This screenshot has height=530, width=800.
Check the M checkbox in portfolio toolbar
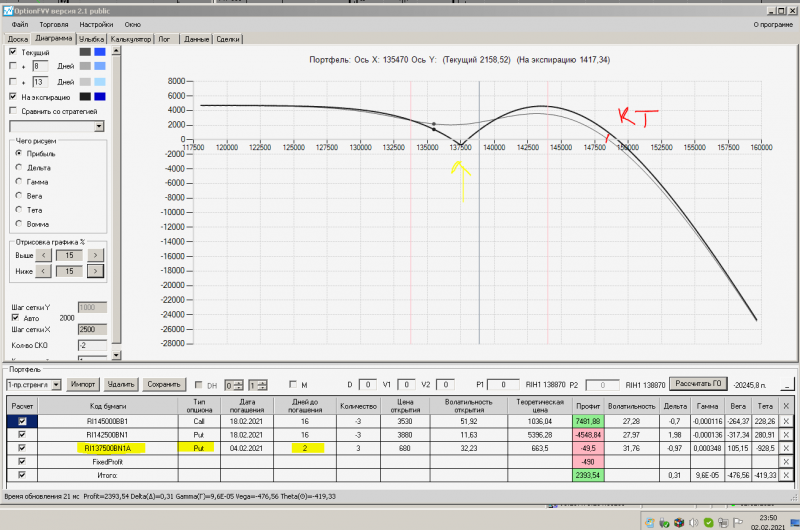coord(293,384)
